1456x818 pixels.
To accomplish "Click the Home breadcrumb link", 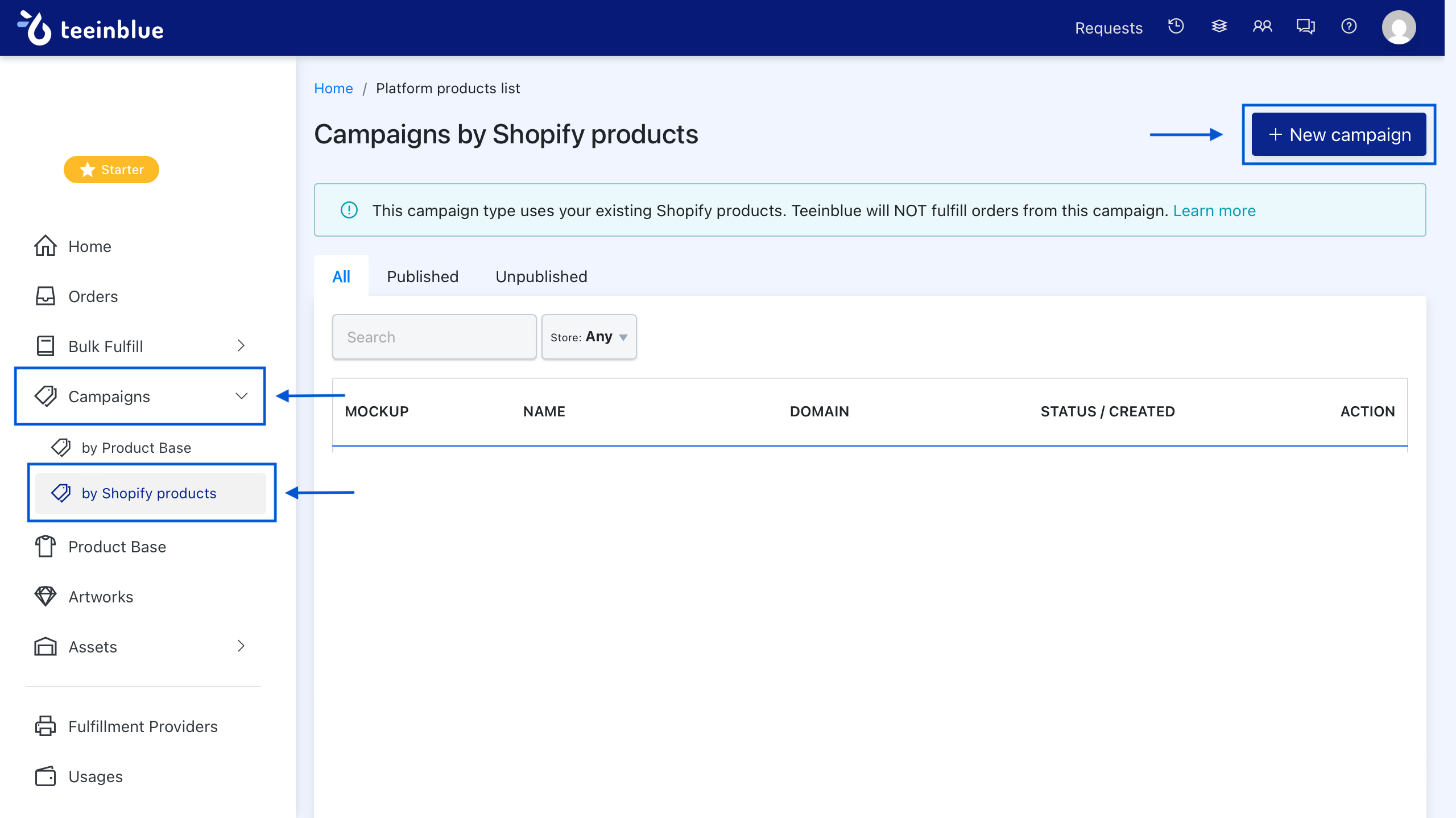I will 333,88.
